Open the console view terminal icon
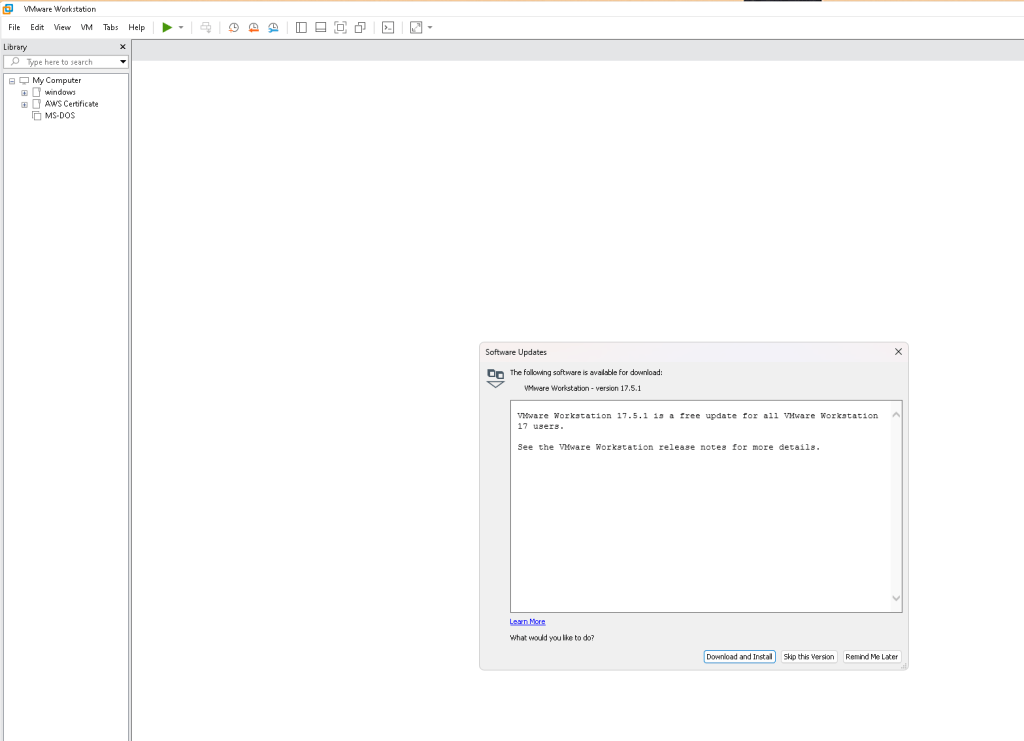1024x741 pixels. pyautogui.click(x=388, y=27)
